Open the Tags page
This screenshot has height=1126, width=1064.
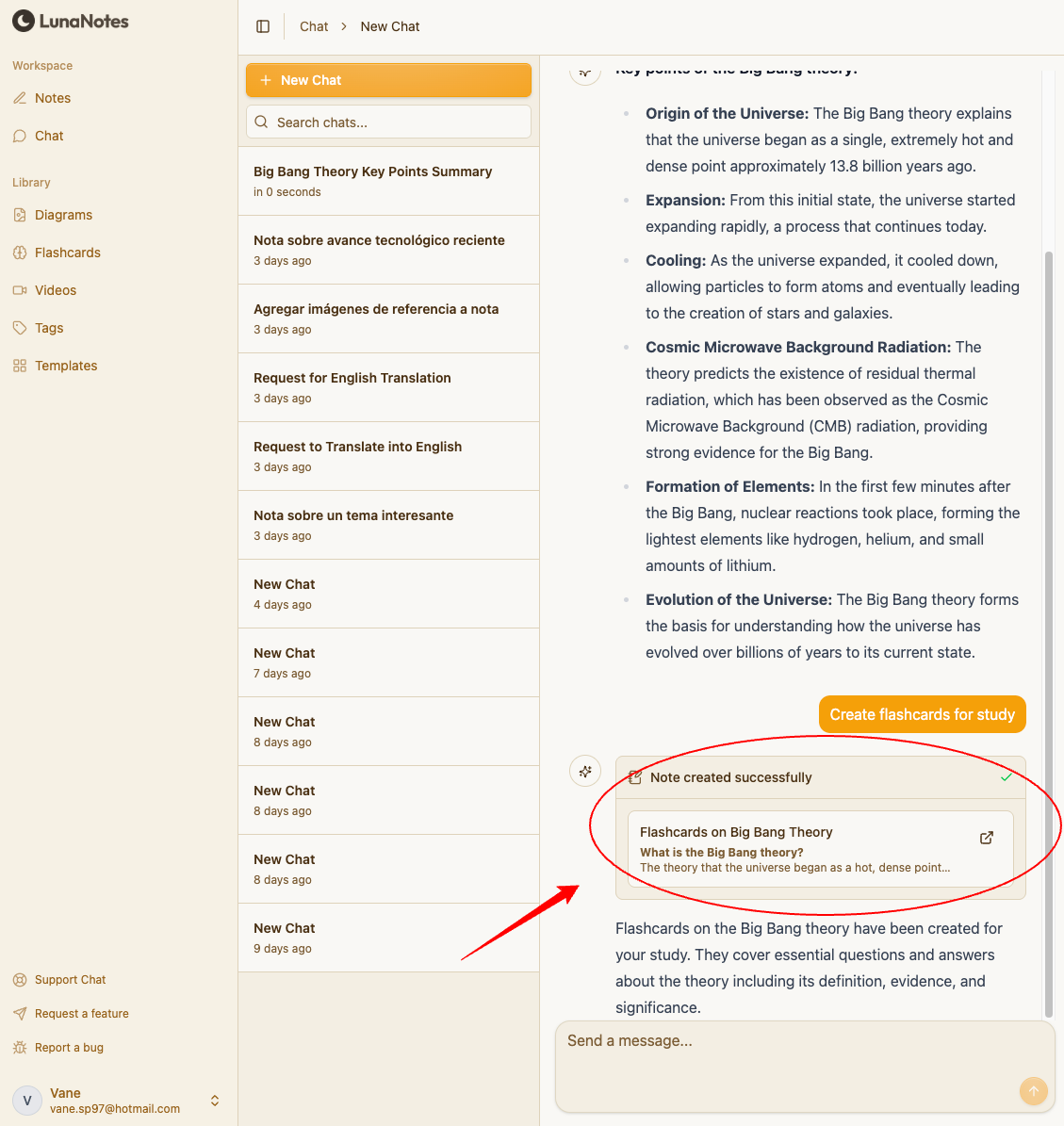click(49, 328)
